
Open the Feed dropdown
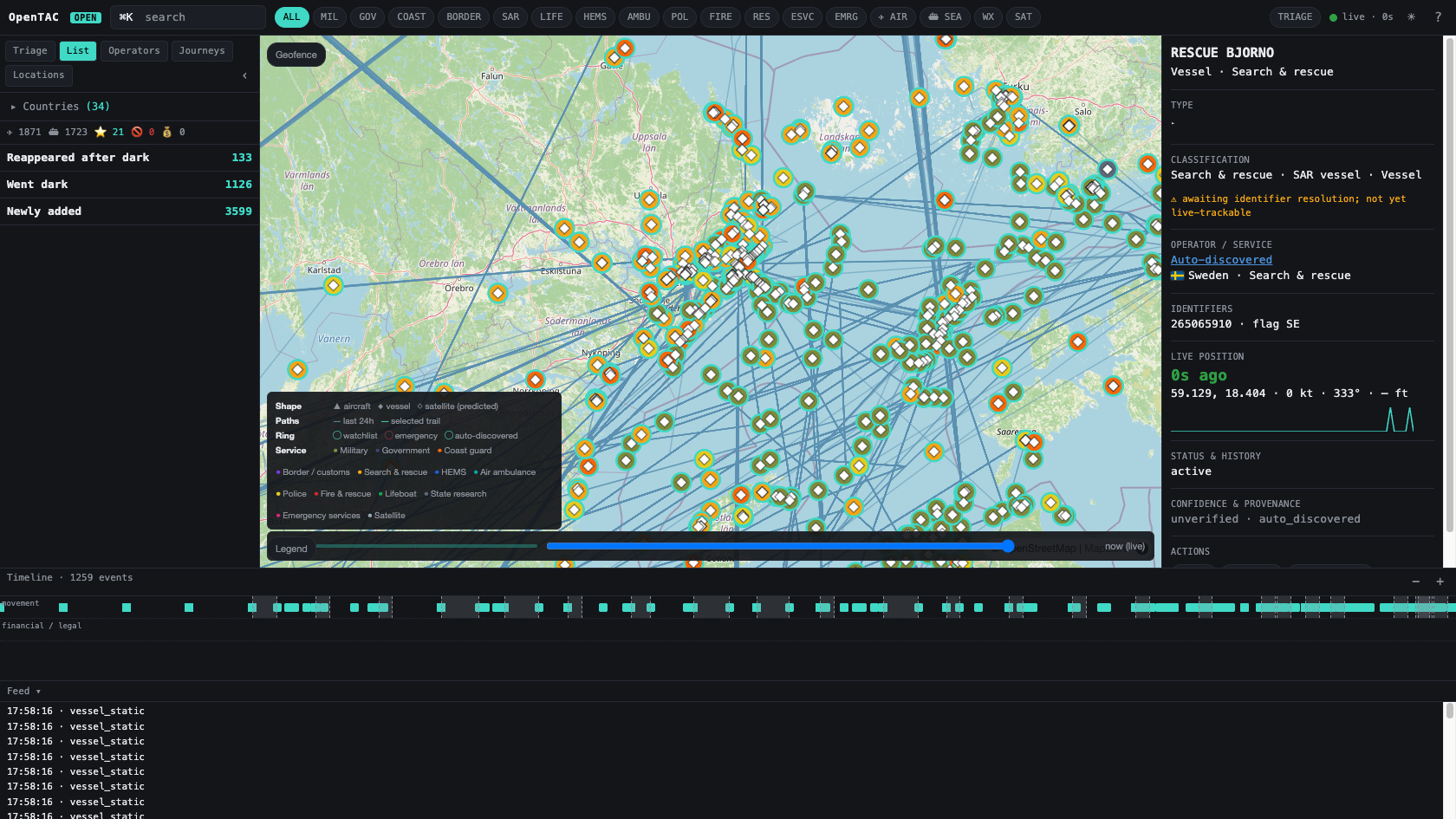coord(23,691)
